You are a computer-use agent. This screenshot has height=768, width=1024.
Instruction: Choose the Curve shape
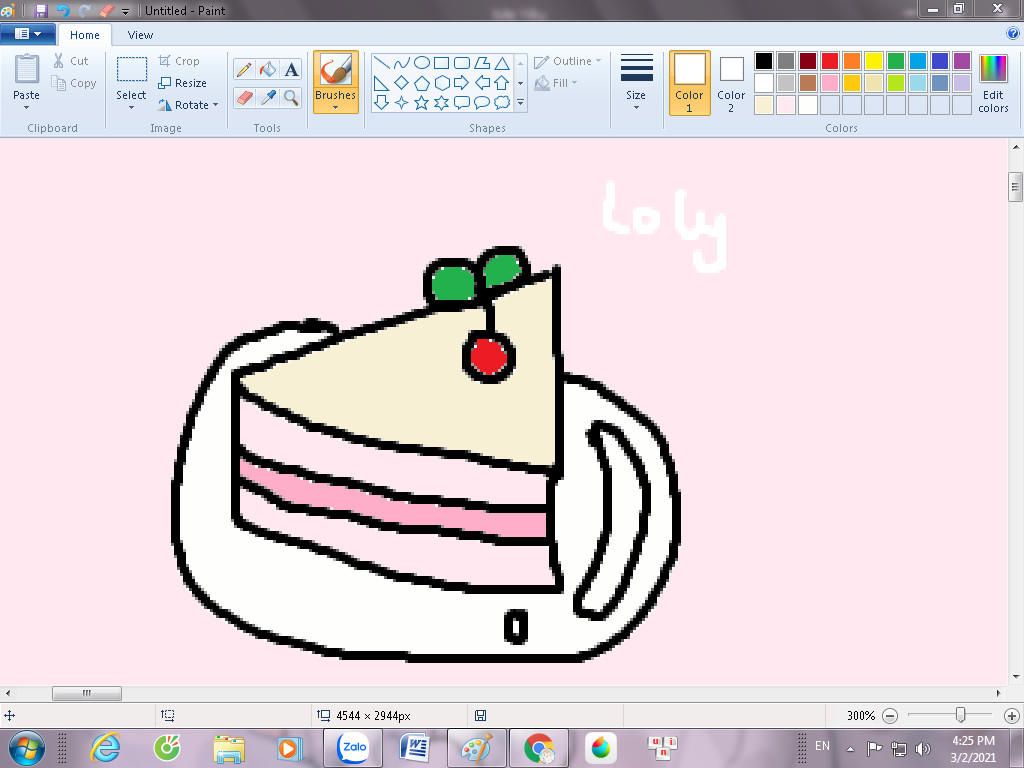coord(402,63)
